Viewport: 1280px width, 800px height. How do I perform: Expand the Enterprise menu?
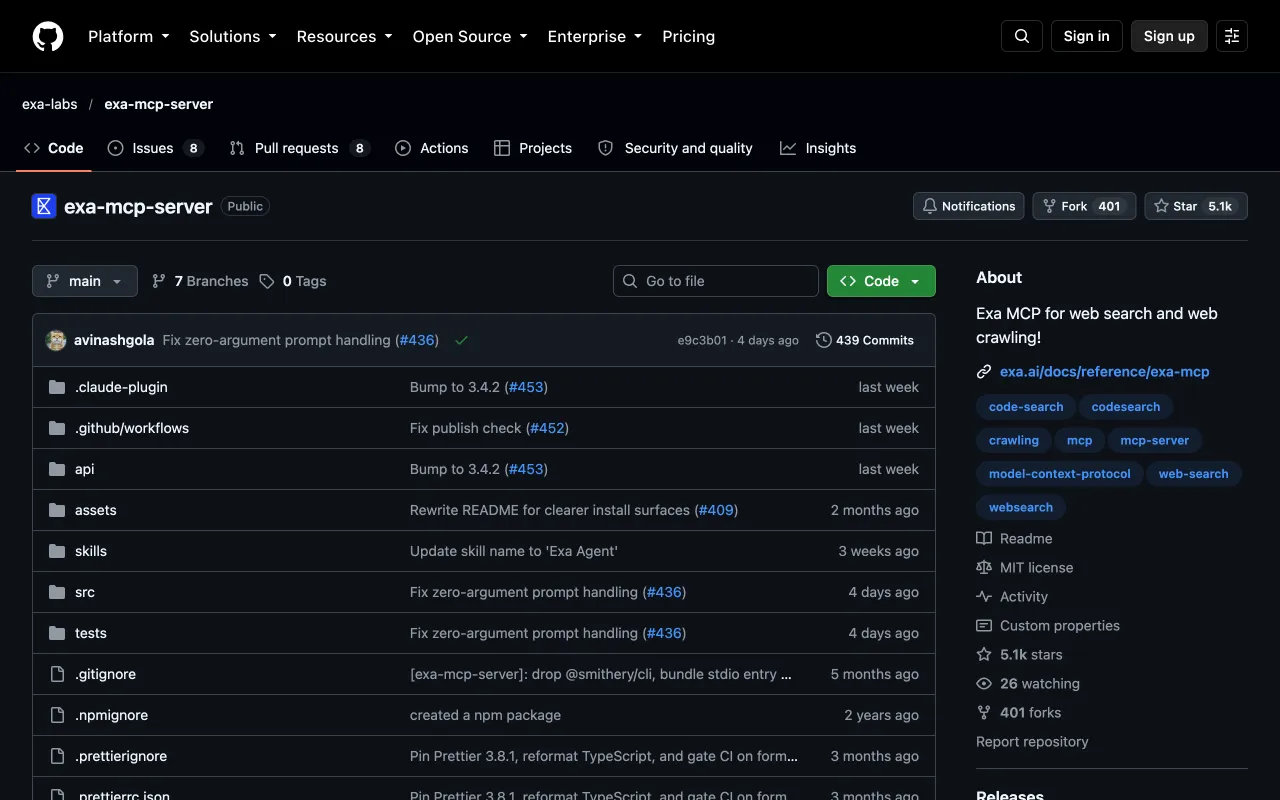(595, 36)
